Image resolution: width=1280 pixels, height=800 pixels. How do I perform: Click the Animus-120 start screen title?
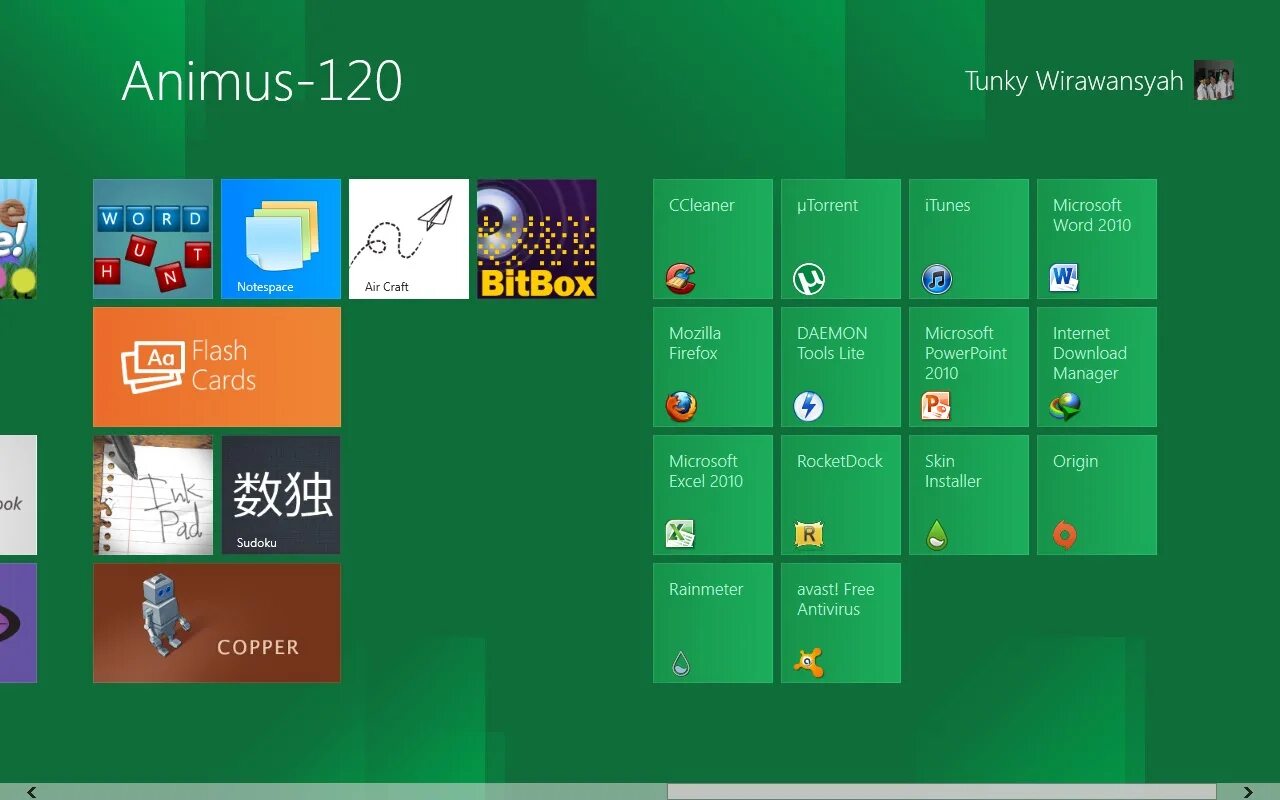pos(262,81)
